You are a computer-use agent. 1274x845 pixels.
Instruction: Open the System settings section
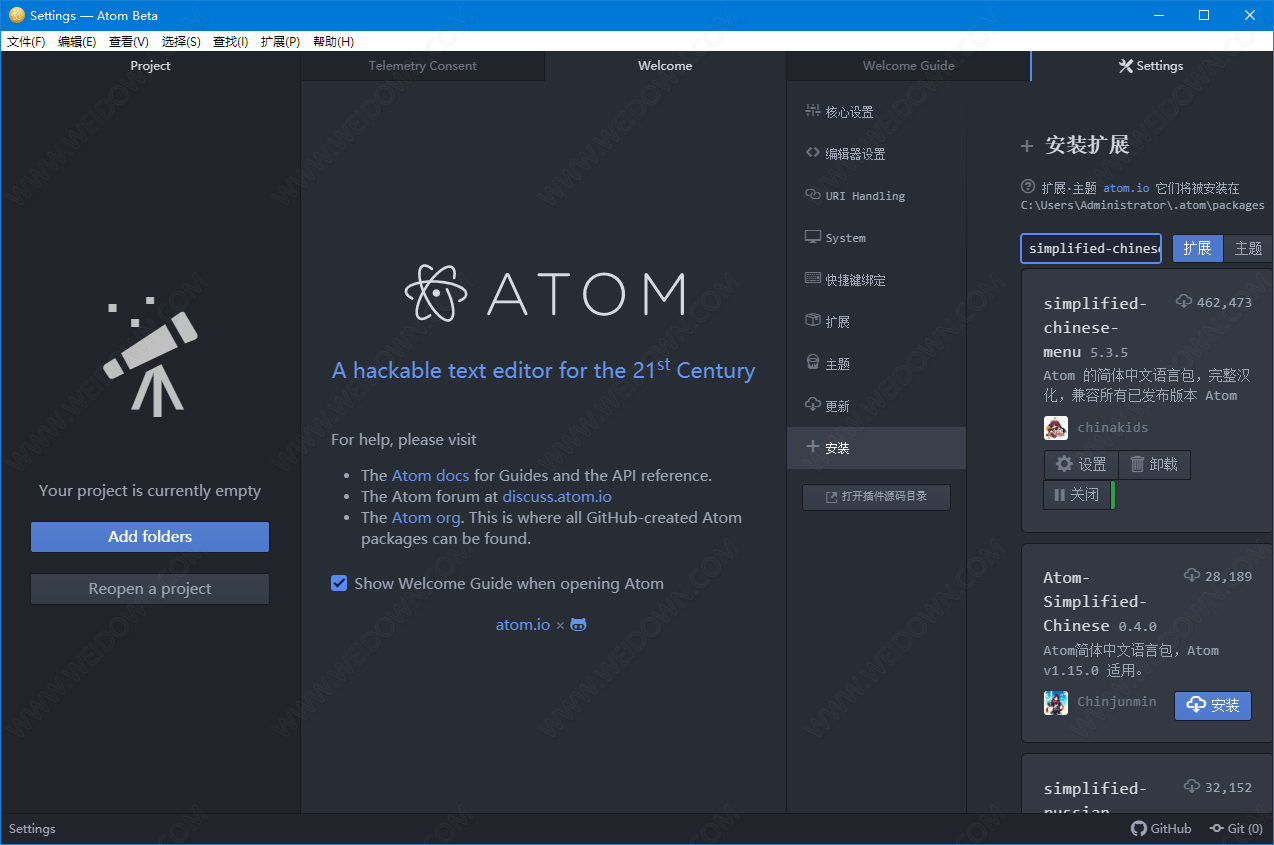(876, 238)
